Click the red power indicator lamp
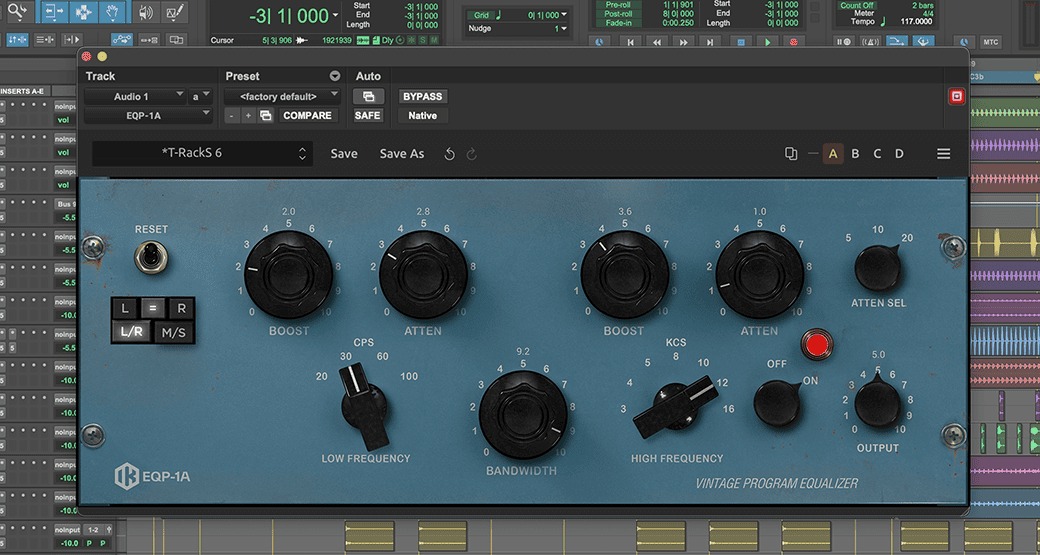This screenshot has height=555, width=1040. 816,345
